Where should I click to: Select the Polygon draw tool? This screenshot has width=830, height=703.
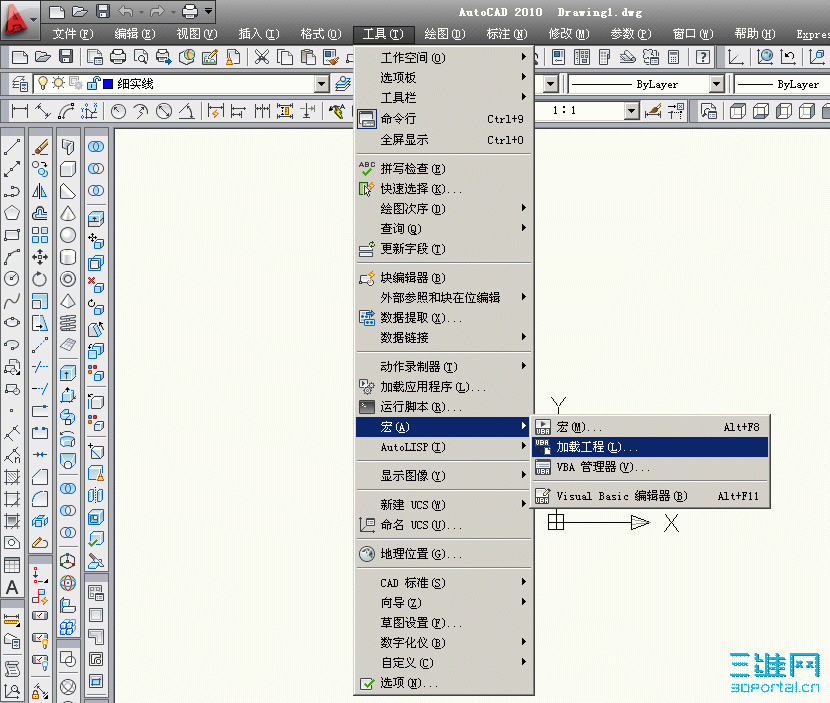coord(12,213)
